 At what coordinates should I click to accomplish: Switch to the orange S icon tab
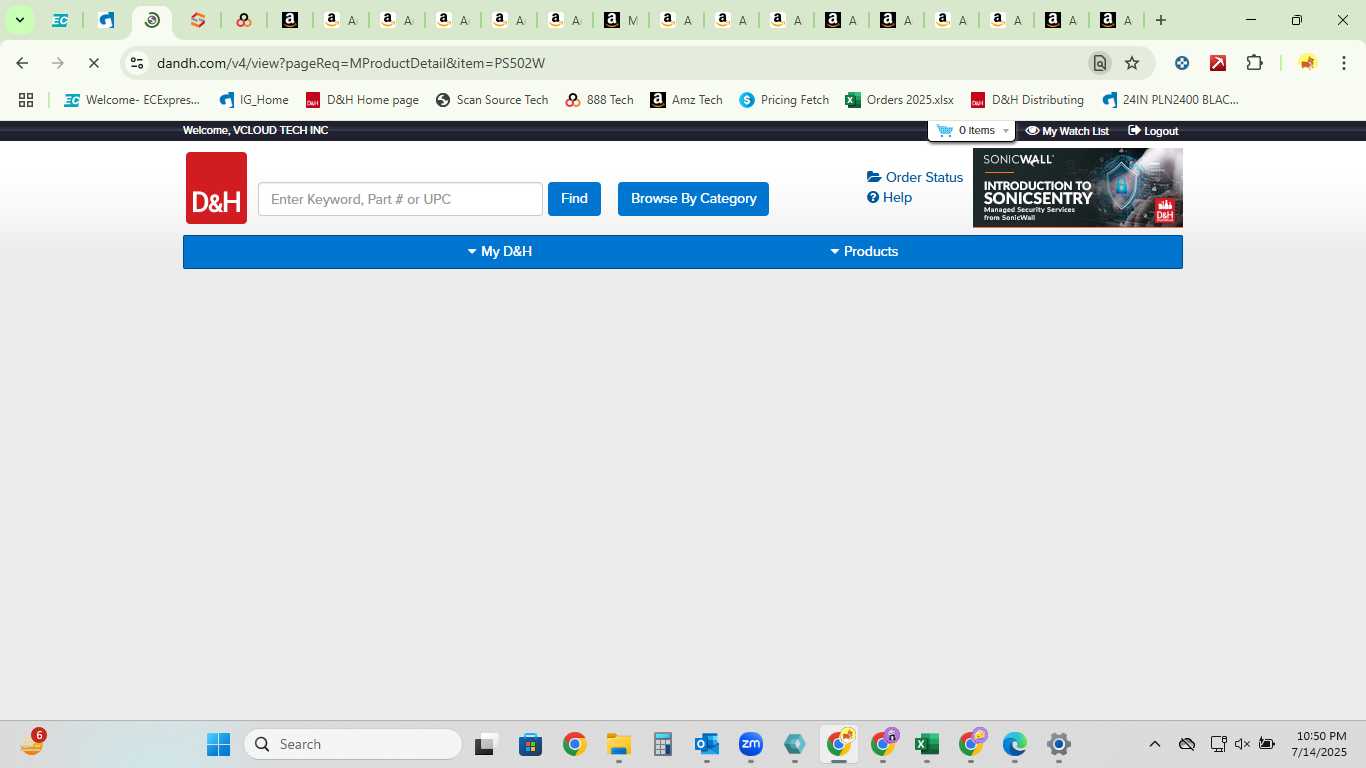click(x=198, y=20)
